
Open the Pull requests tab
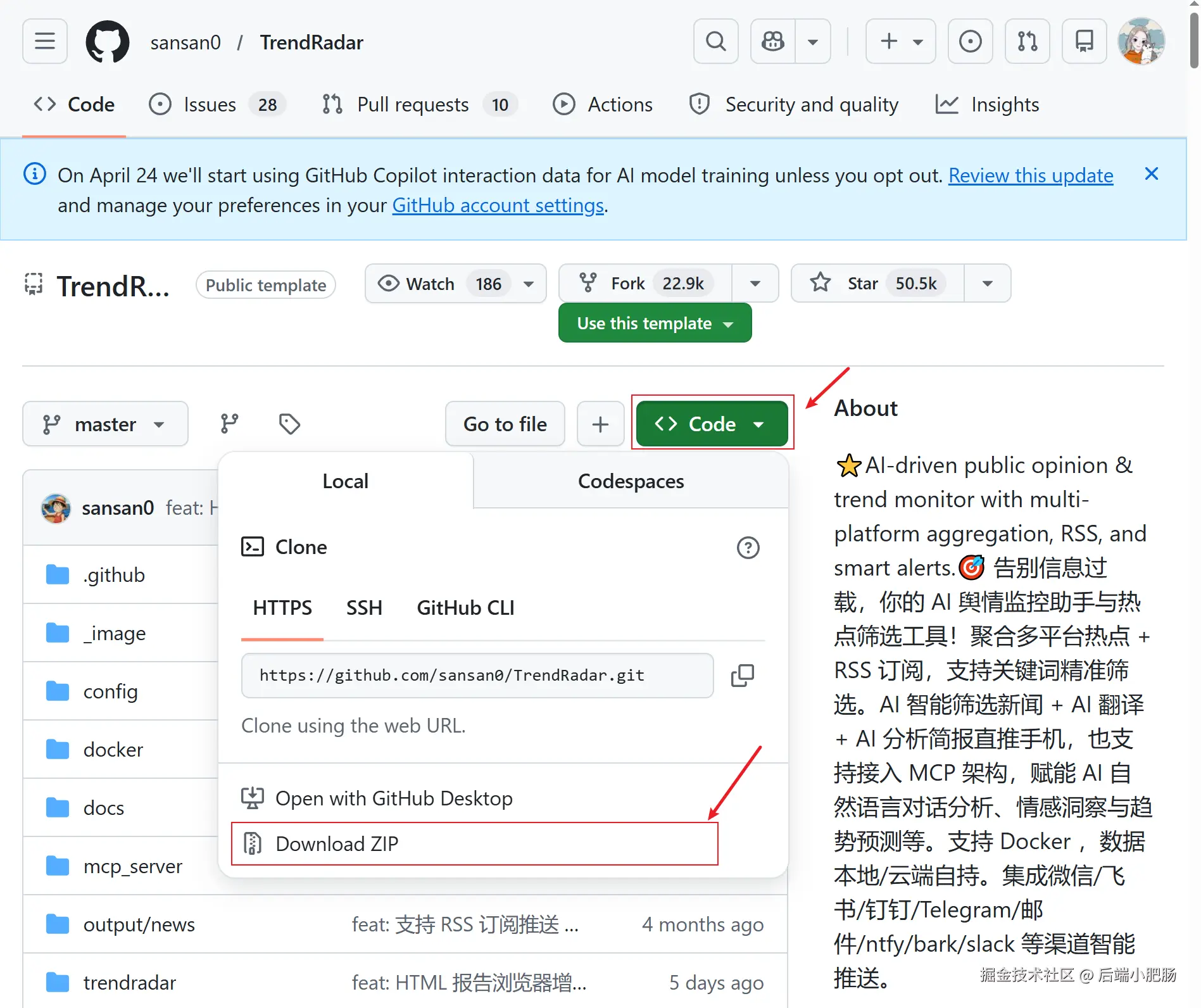(x=419, y=104)
